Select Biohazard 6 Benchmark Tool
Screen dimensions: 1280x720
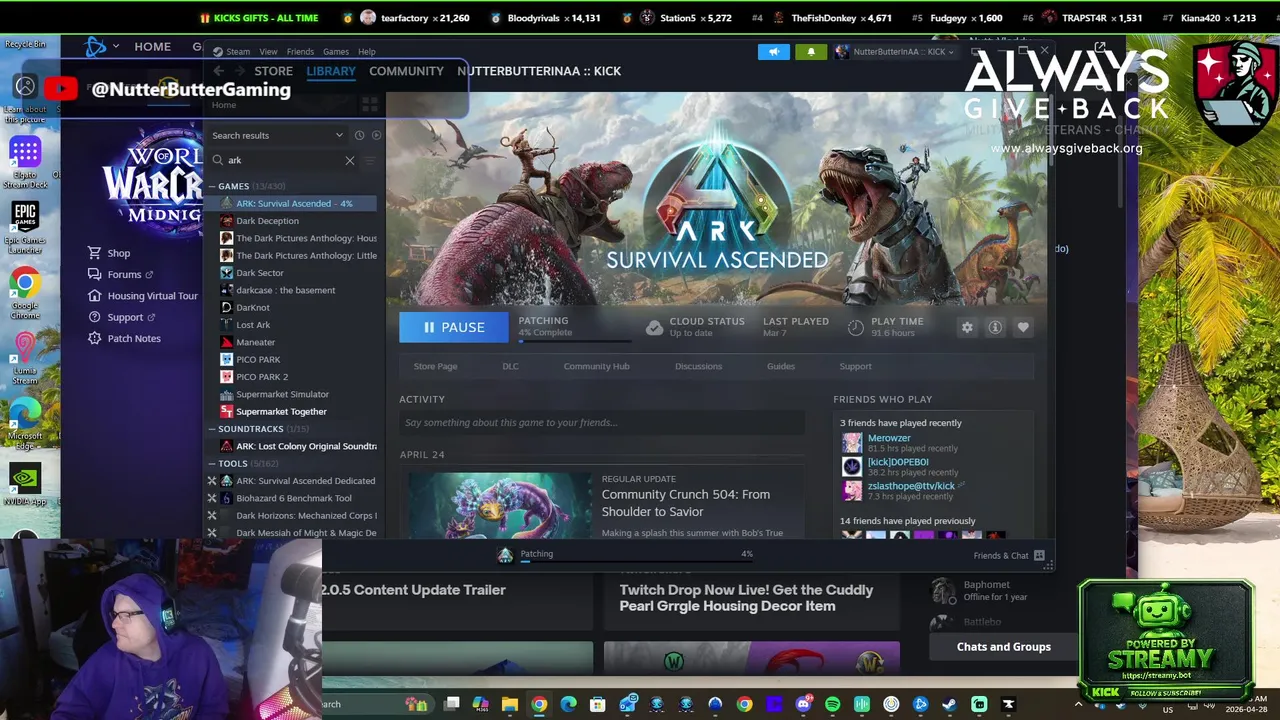(x=292, y=498)
